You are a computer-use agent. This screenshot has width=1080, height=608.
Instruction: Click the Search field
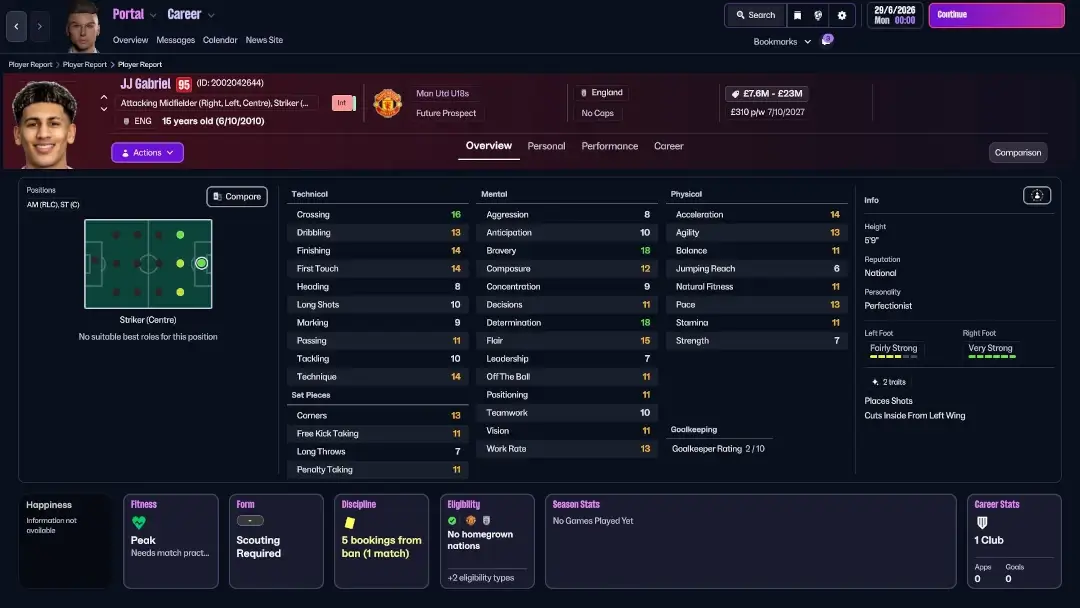click(x=756, y=15)
